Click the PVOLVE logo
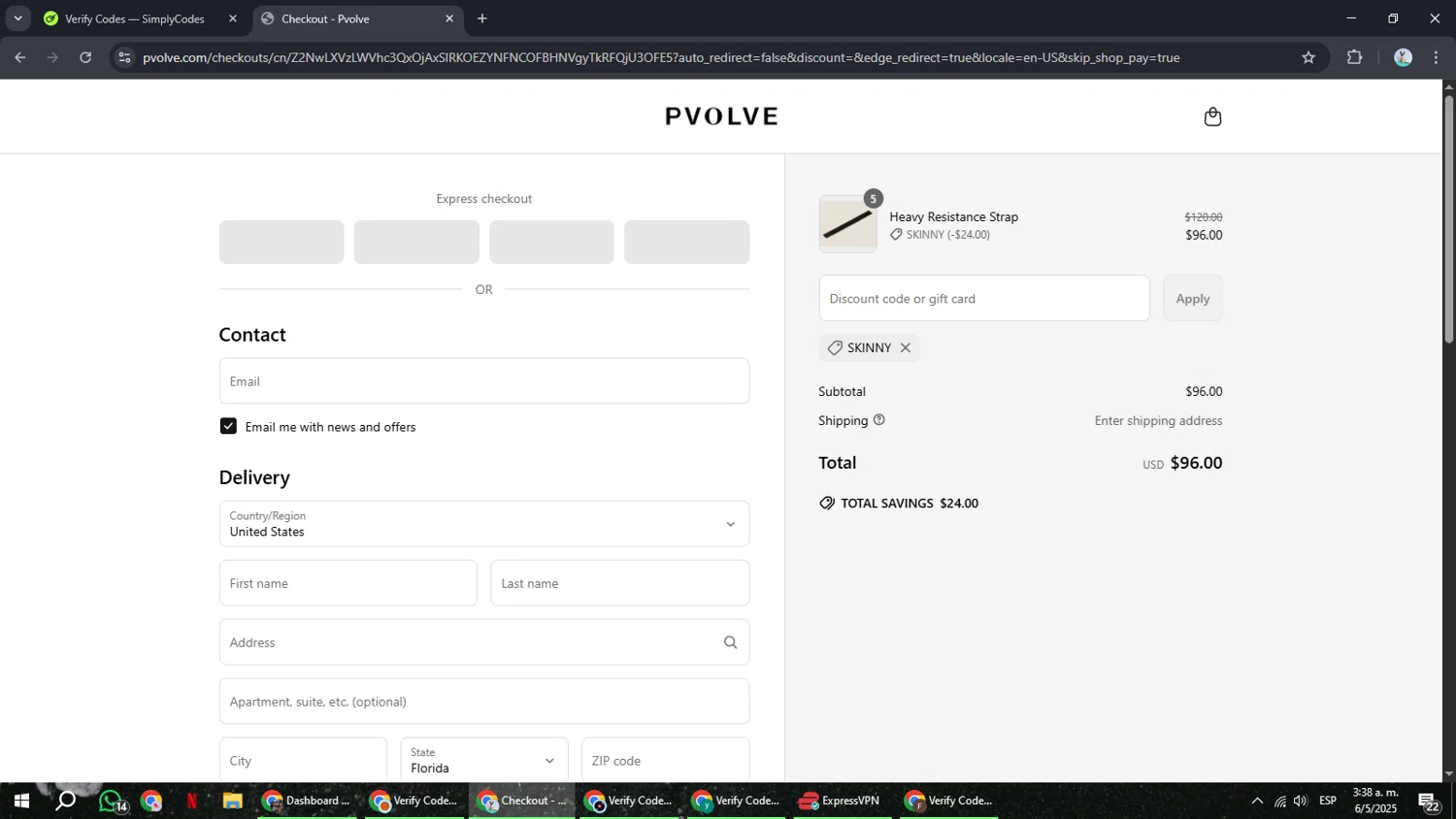Screen dimensions: 1456x819 click(x=721, y=116)
